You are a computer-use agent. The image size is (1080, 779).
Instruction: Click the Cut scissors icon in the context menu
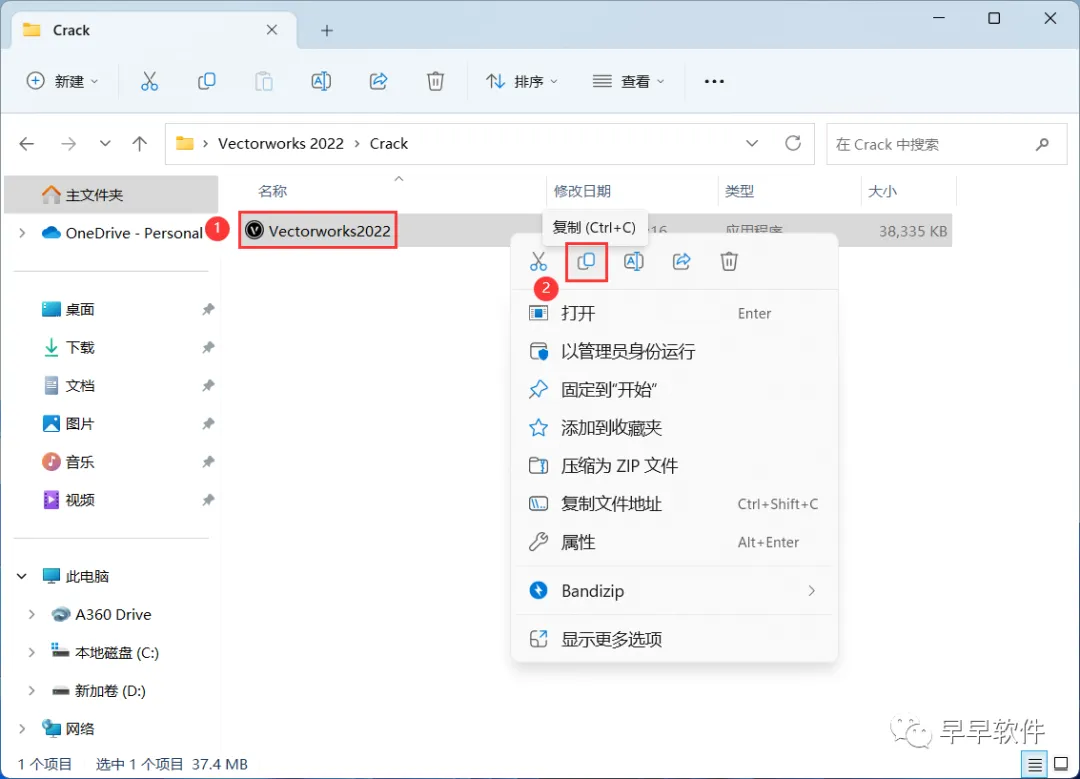(x=538, y=262)
